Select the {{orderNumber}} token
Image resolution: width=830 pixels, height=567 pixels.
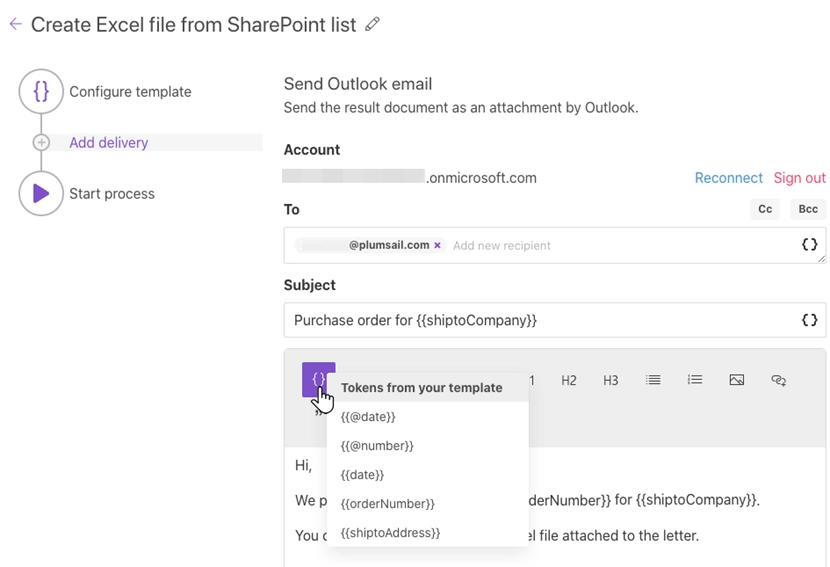pos(387,504)
